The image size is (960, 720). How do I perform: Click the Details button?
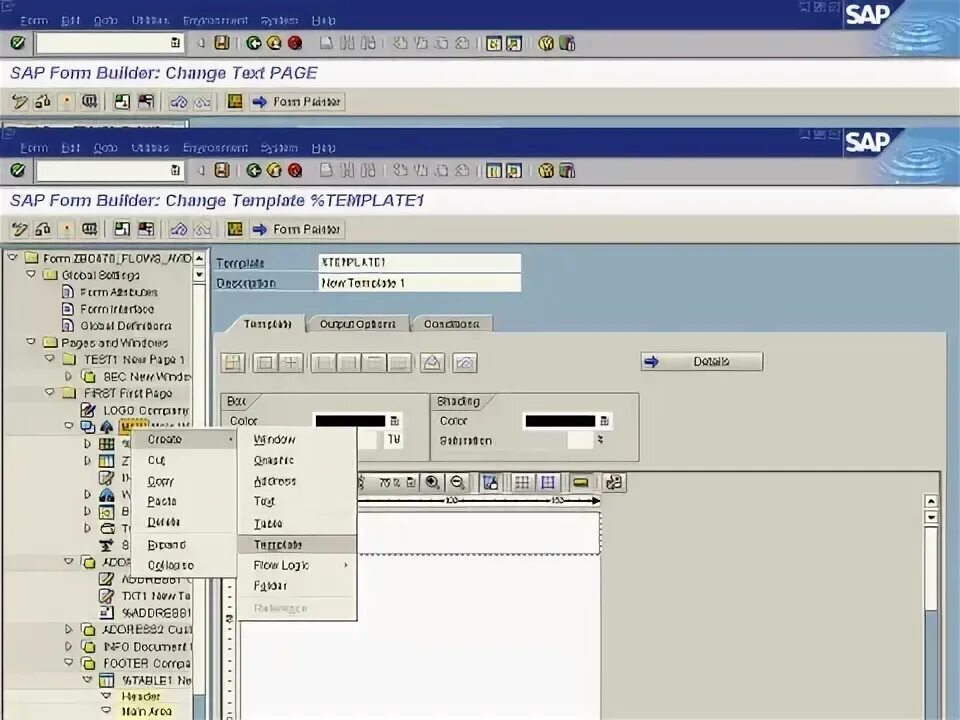[702, 361]
